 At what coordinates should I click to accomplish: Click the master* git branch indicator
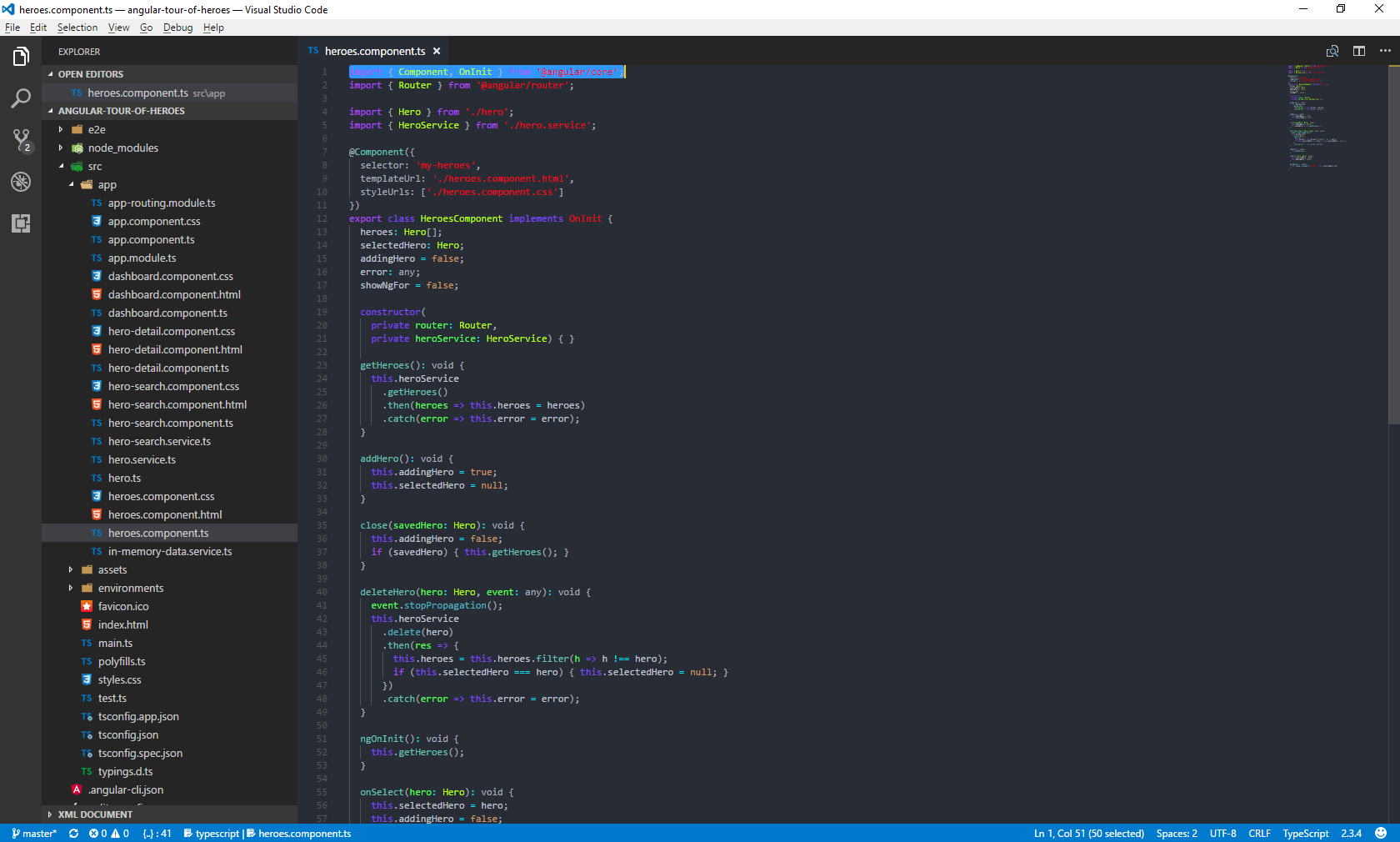coord(34,834)
